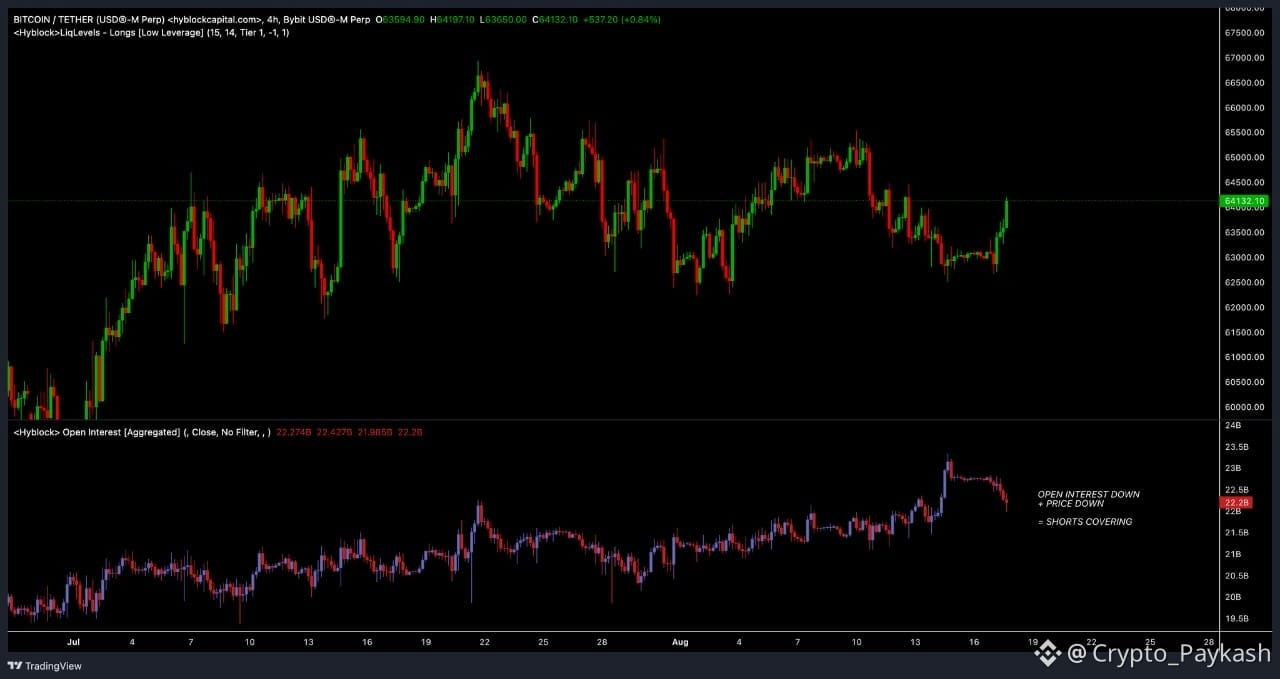
Task: Click the 63000.00 price axis label
Action: pos(1245,257)
